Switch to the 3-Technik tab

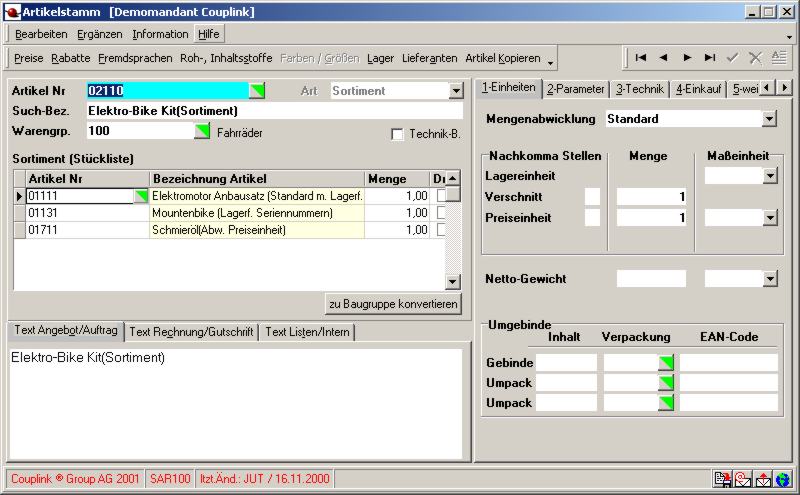click(638, 89)
